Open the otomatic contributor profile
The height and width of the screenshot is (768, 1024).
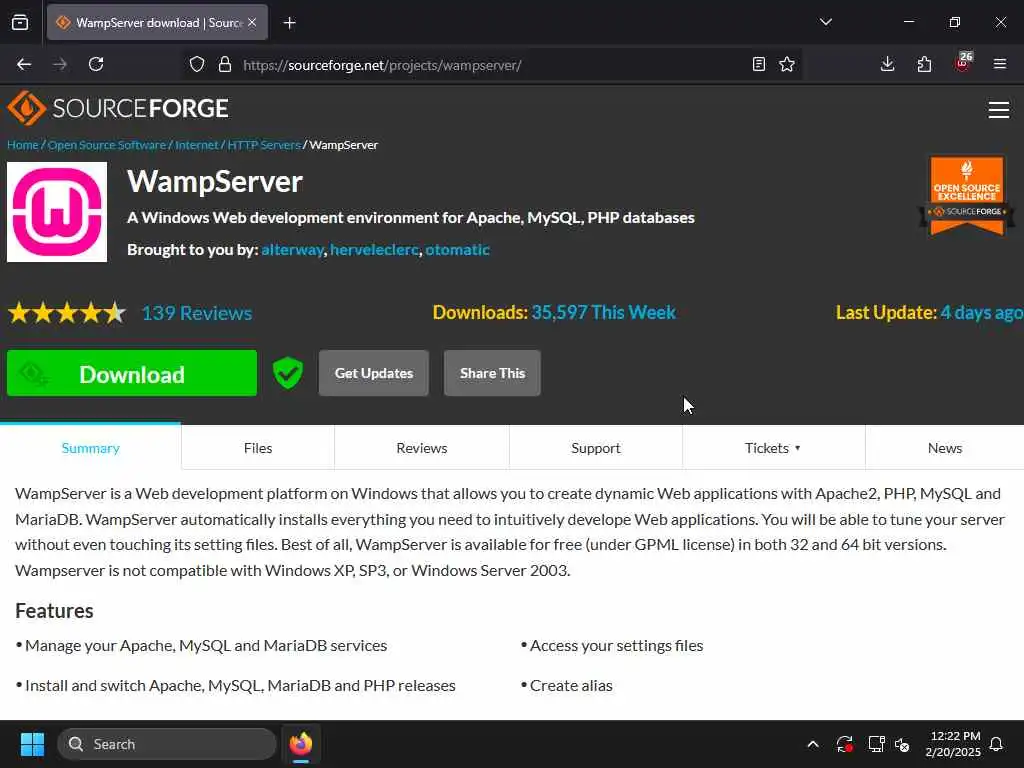(x=457, y=250)
